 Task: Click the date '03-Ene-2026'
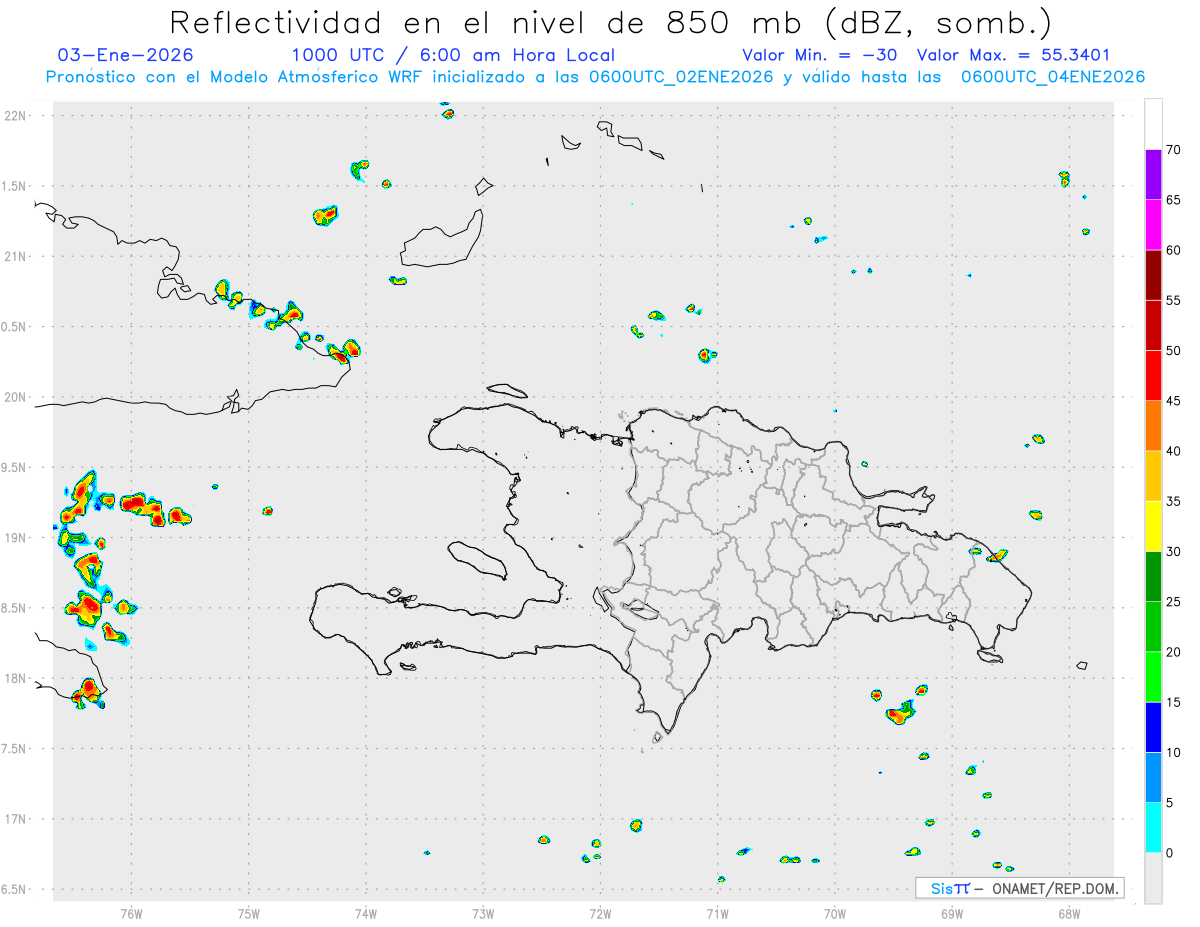tap(126, 55)
